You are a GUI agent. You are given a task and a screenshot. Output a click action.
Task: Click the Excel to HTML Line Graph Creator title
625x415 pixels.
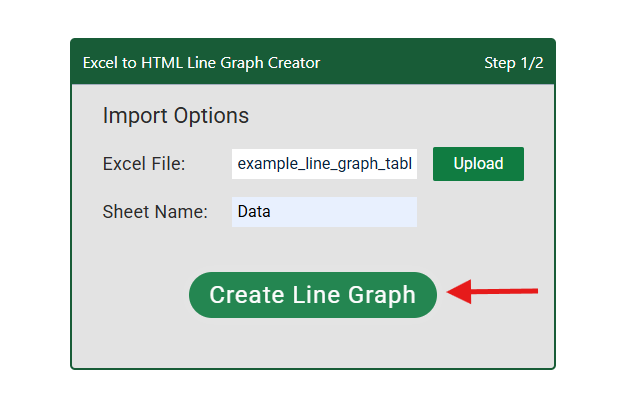point(201,63)
